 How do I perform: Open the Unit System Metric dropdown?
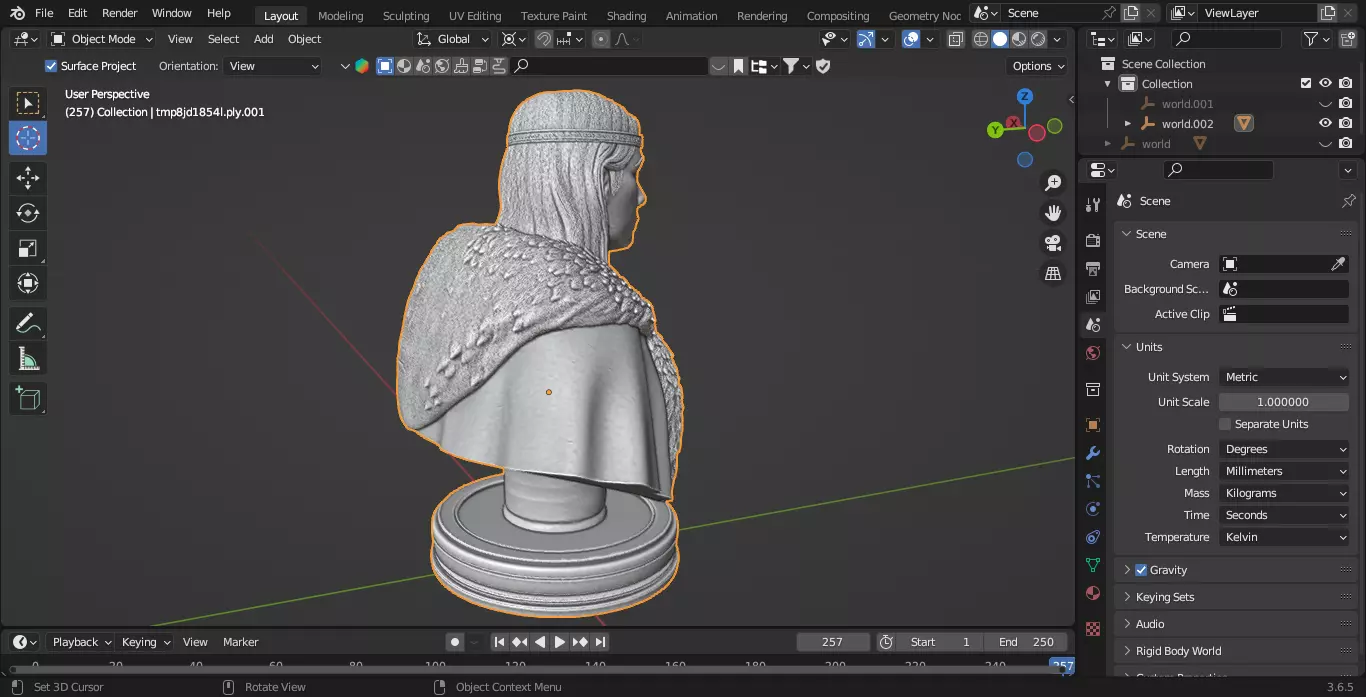1284,377
